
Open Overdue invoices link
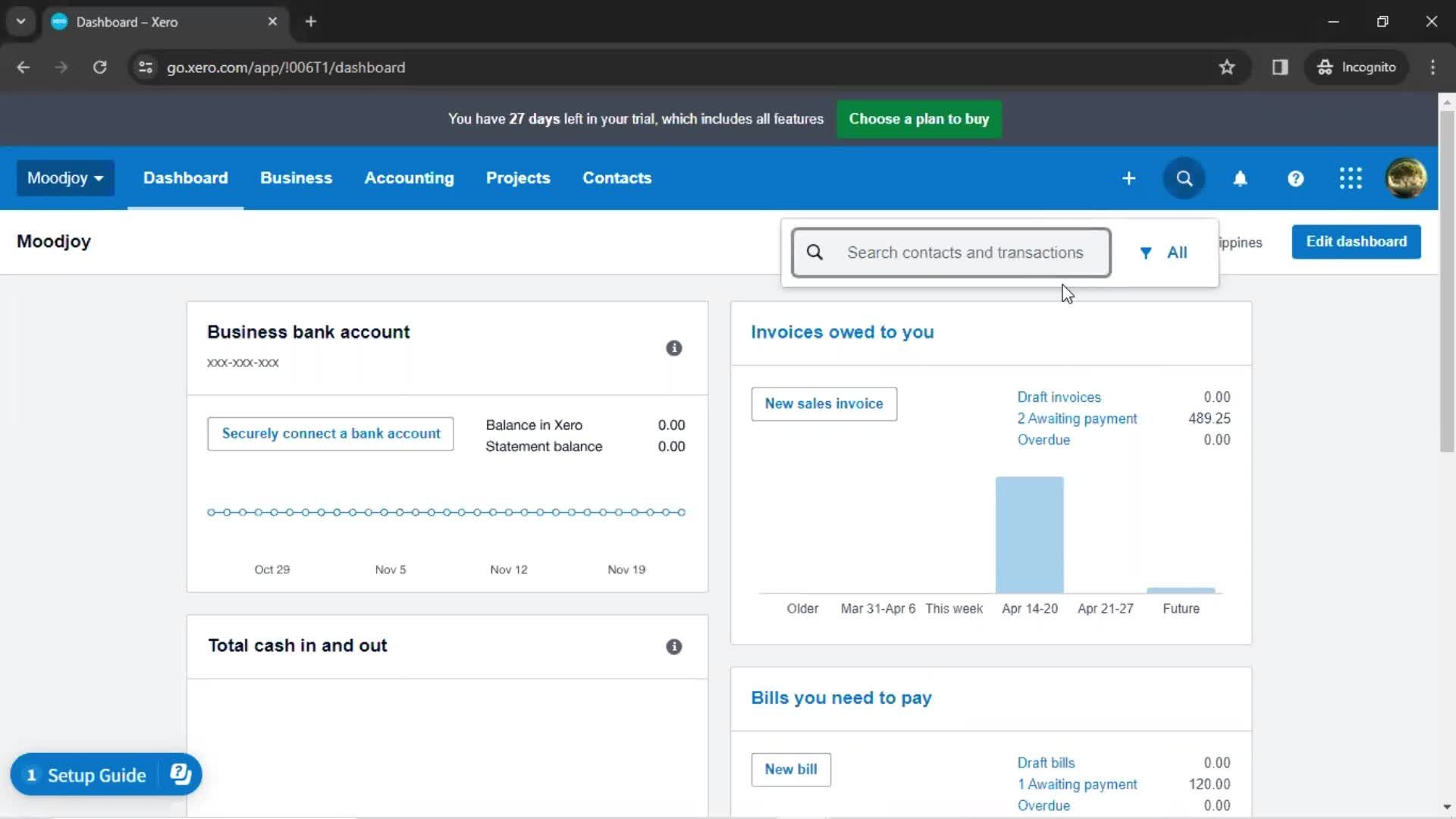point(1043,440)
